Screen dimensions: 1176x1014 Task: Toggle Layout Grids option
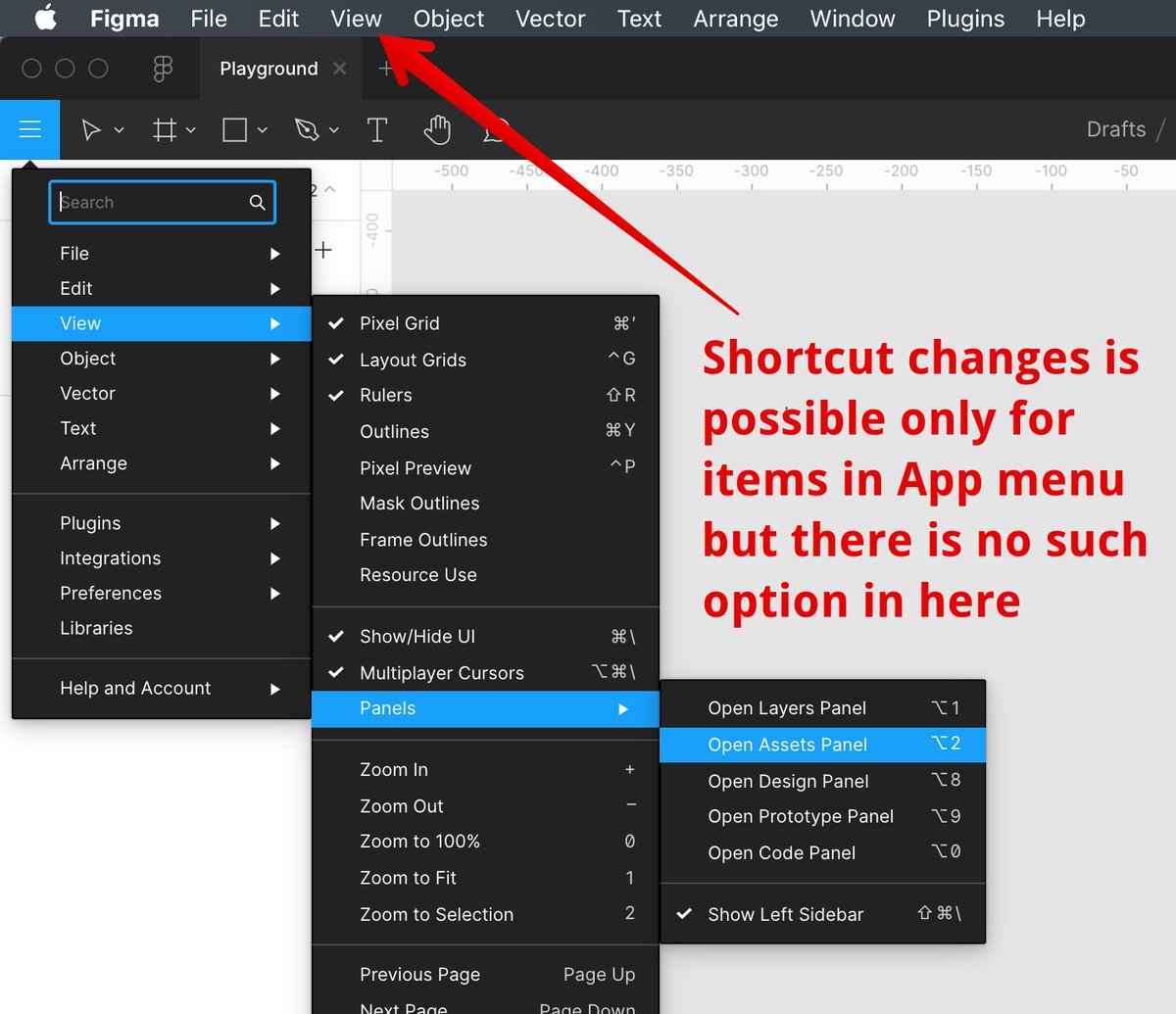(485, 360)
